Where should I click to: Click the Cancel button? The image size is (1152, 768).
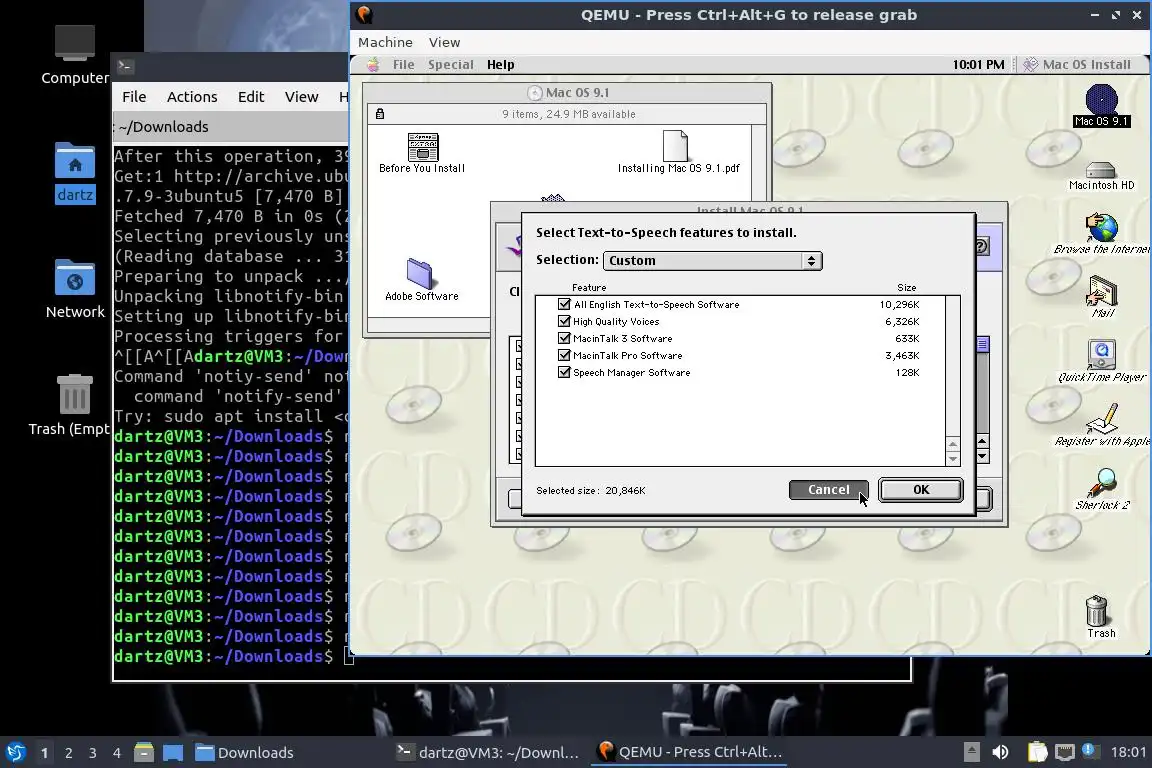[828, 489]
